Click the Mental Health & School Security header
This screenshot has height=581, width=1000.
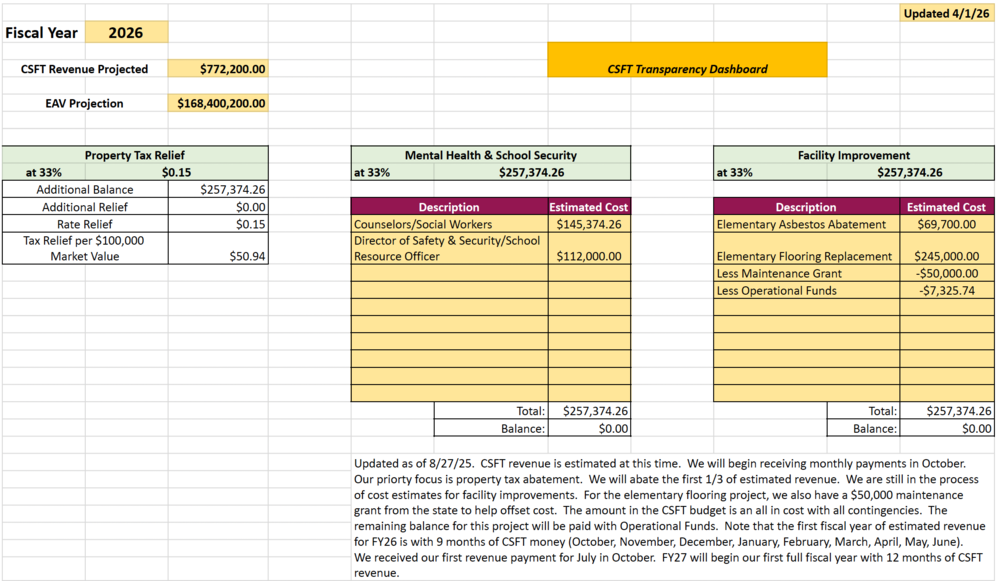[490, 155]
